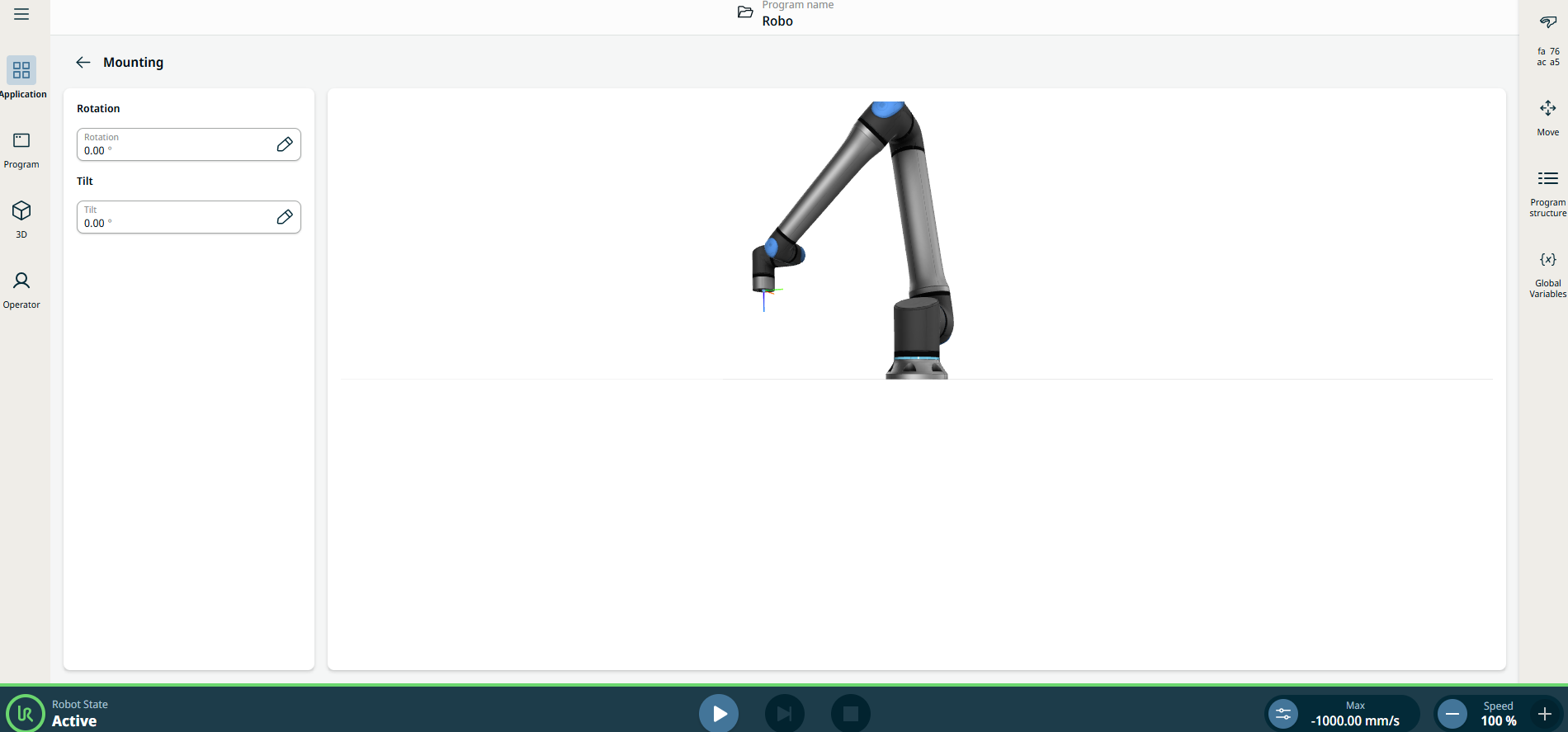The image size is (1568, 732).
Task: Open max speed slider settings
Action: (x=1283, y=713)
